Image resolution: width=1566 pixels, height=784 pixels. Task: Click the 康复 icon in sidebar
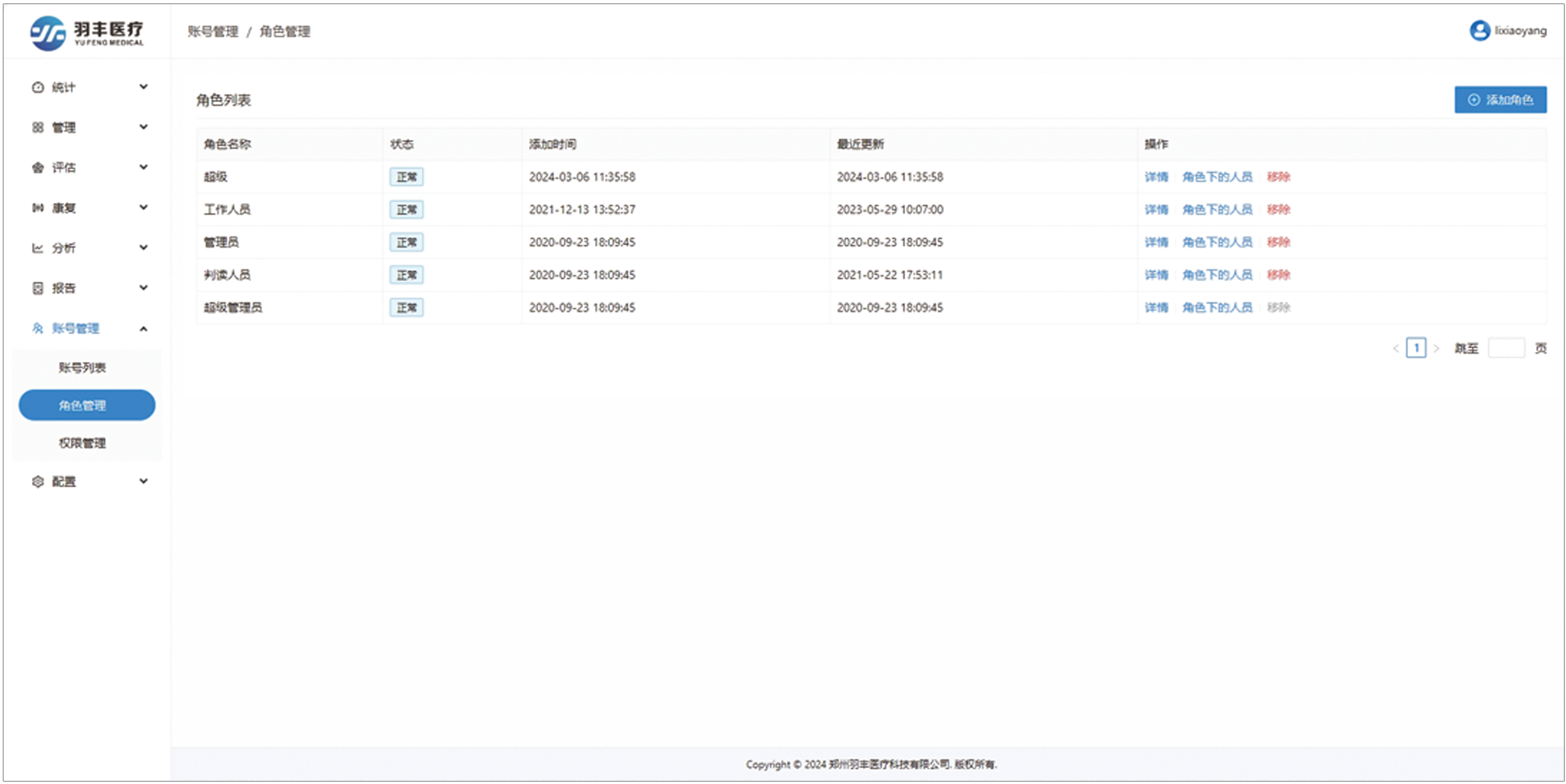point(38,208)
